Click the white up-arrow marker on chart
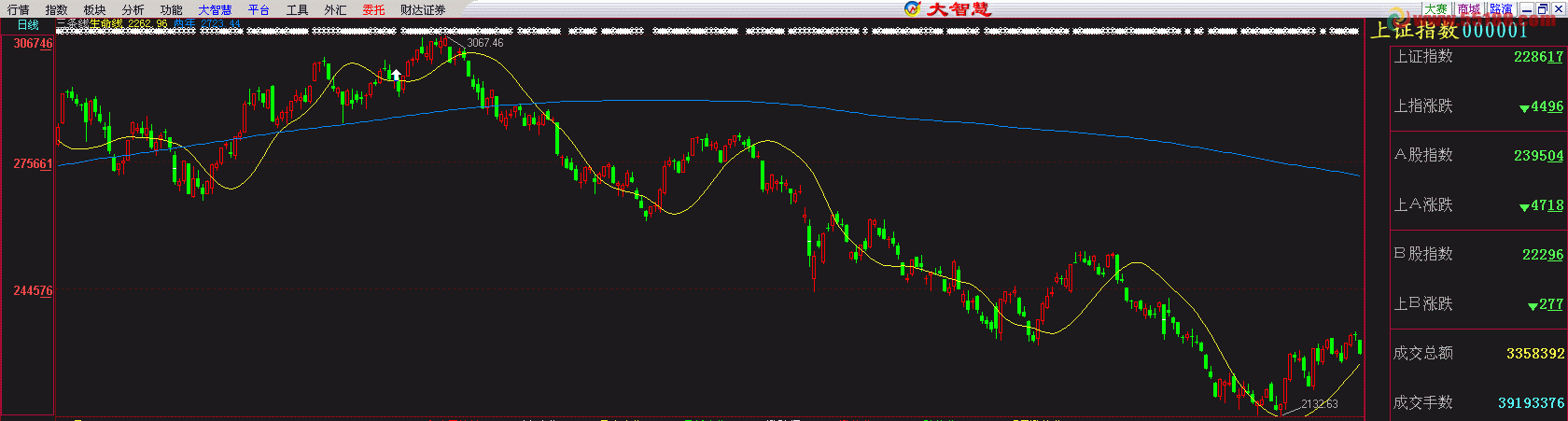The height and width of the screenshot is (421, 1568). click(x=396, y=75)
